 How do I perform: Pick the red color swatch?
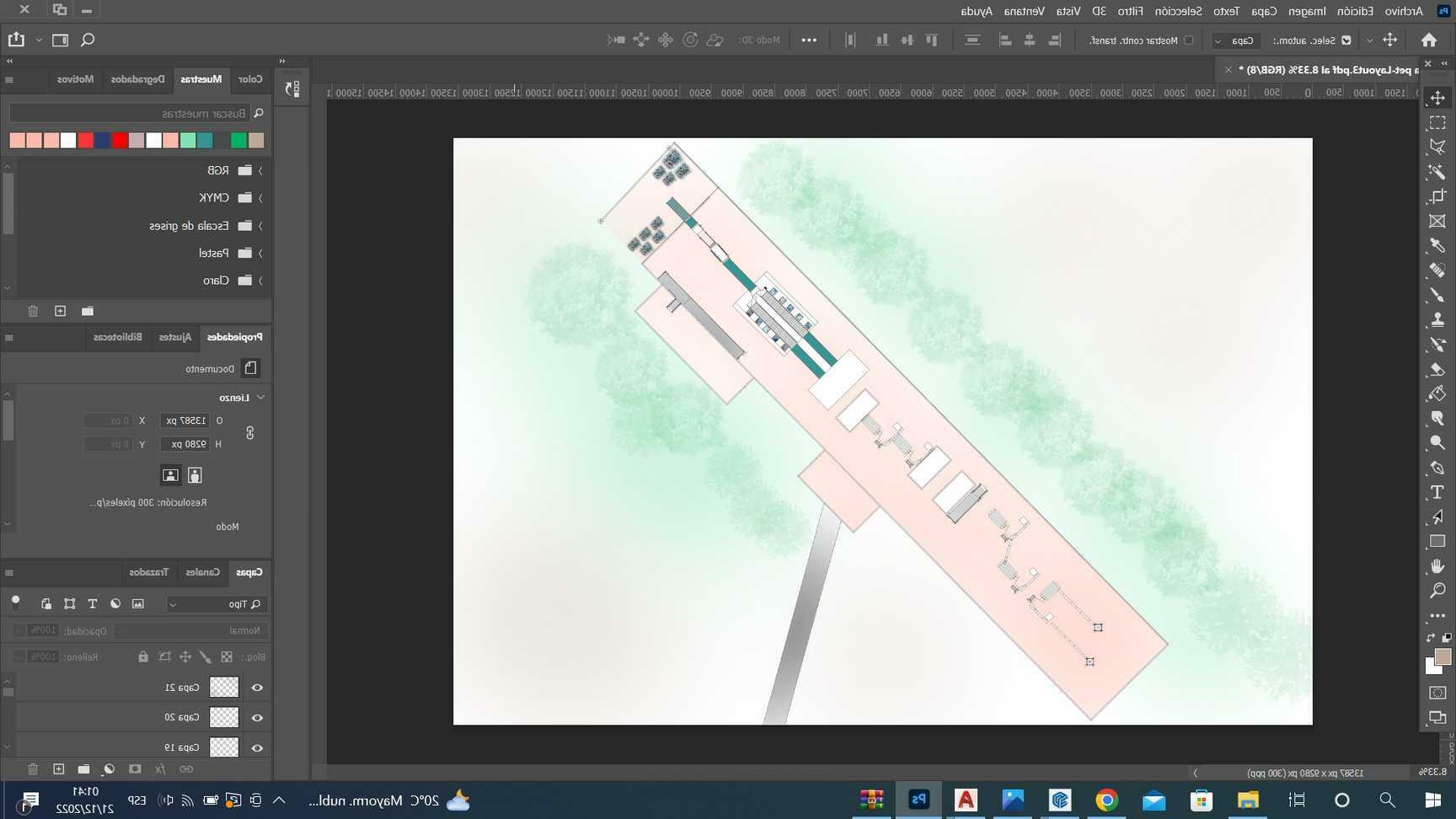click(x=120, y=141)
